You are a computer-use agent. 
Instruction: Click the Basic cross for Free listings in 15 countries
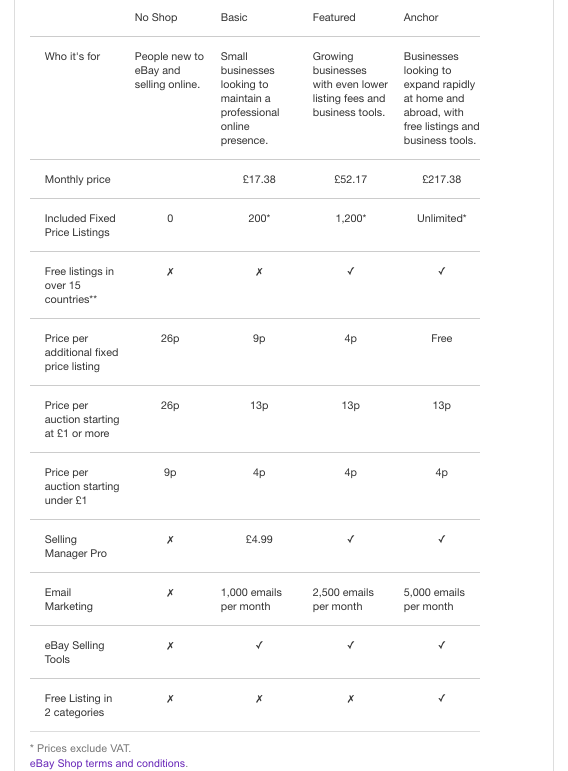[x=259, y=271]
